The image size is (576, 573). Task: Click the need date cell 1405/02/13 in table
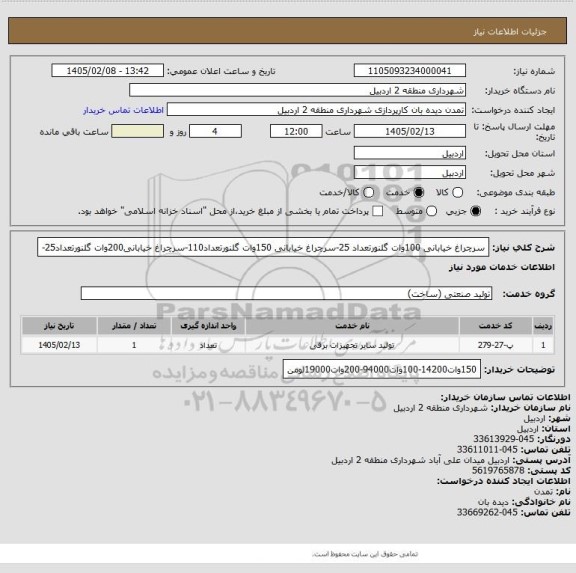[x=59, y=345]
